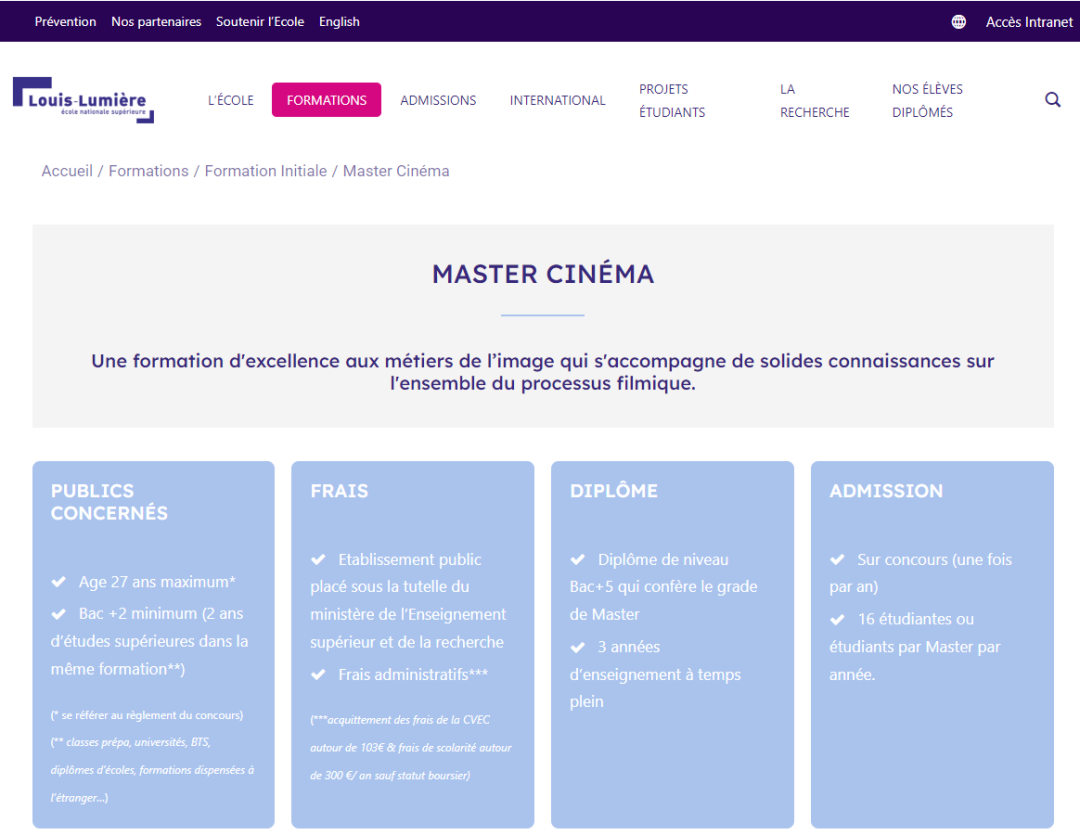Image resolution: width=1080 pixels, height=835 pixels.
Task: Open PROJETS ÉTUDIANTS menu
Action: (x=672, y=101)
